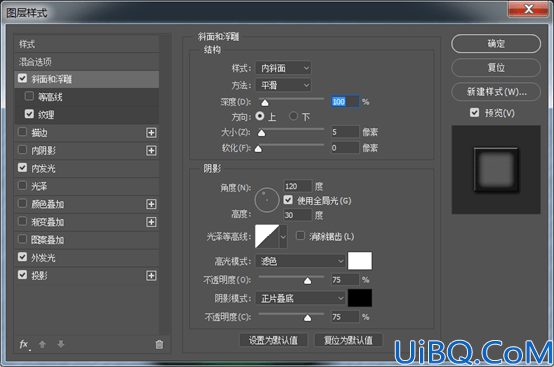554x367 pixels.
Task: Click the 角度(N) input field showing 120
Action: pyautogui.click(x=298, y=186)
